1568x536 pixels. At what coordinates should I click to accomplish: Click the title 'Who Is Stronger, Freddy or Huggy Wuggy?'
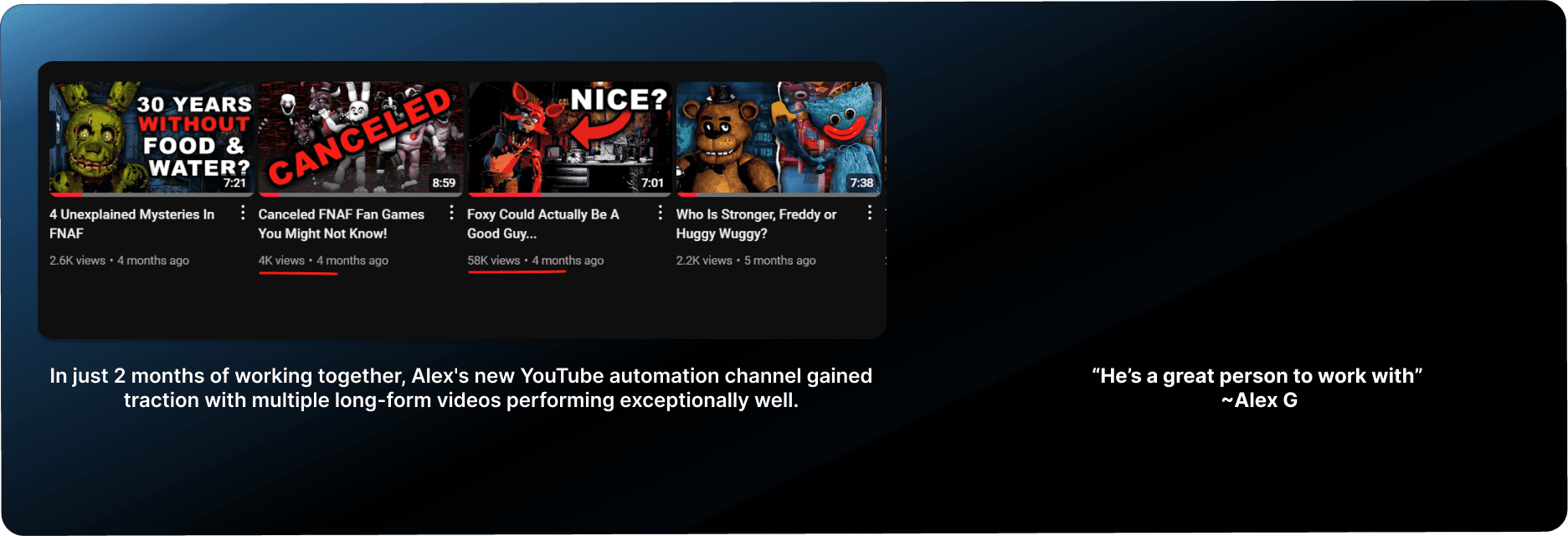pos(757,224)
